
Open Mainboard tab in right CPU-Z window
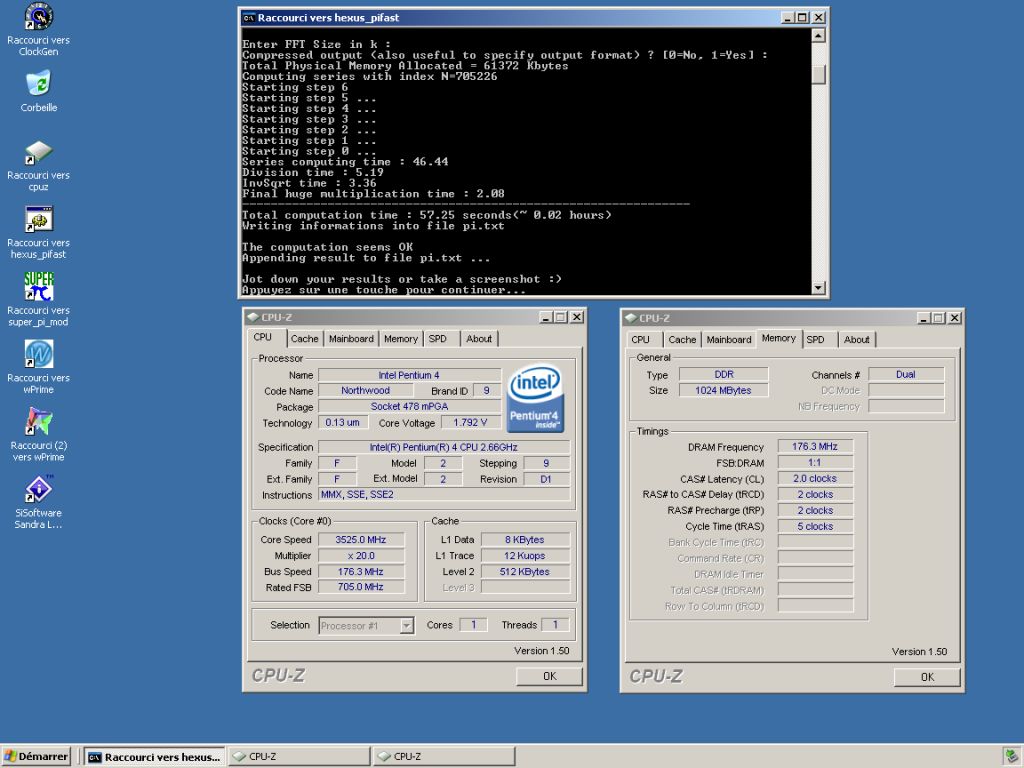(x=729, y=340)
